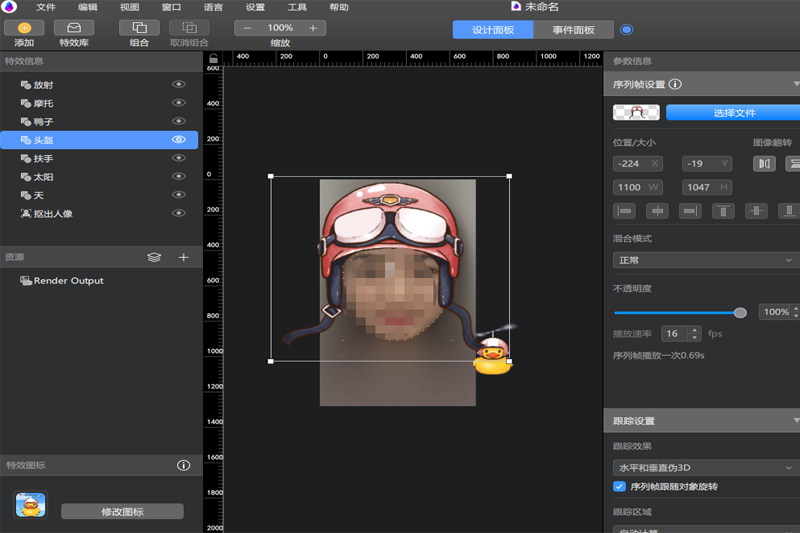The width and height of the screenshot is (800, 533).
Task: Click the 修改图标 button
Action: [122, 512]
